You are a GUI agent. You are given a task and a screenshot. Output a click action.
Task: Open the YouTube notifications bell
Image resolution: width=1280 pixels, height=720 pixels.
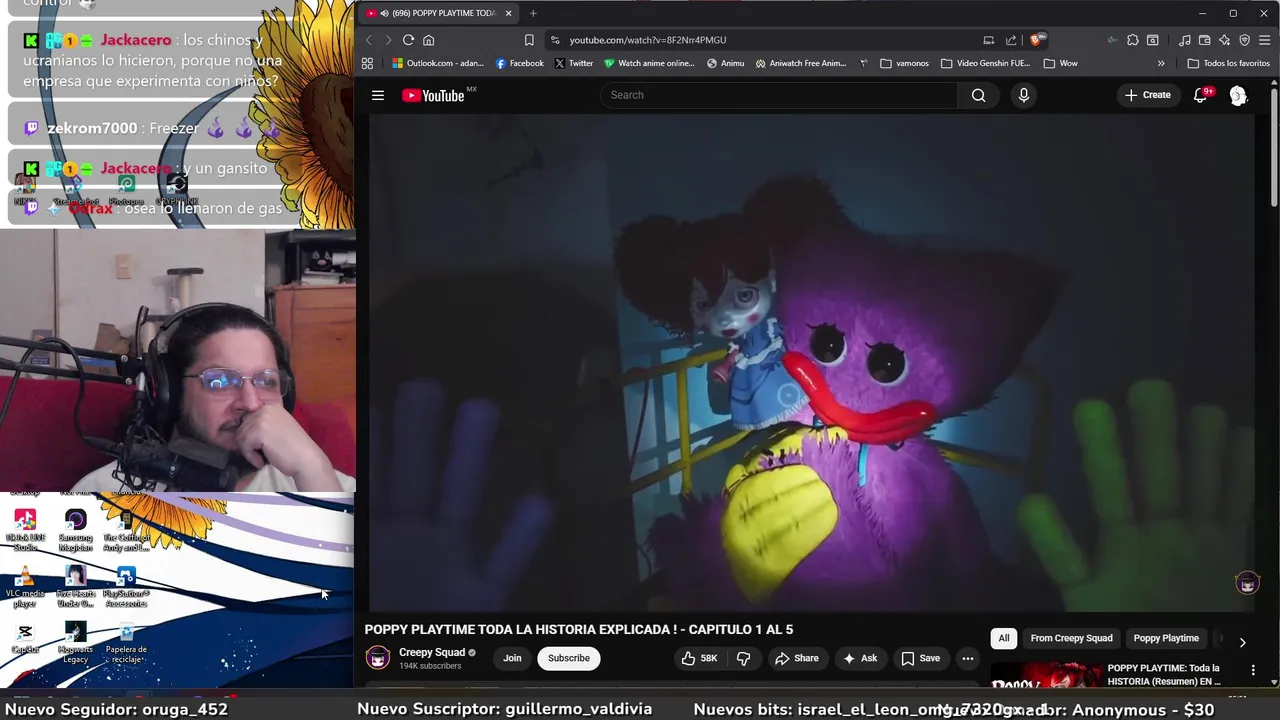pos(1201,95)
